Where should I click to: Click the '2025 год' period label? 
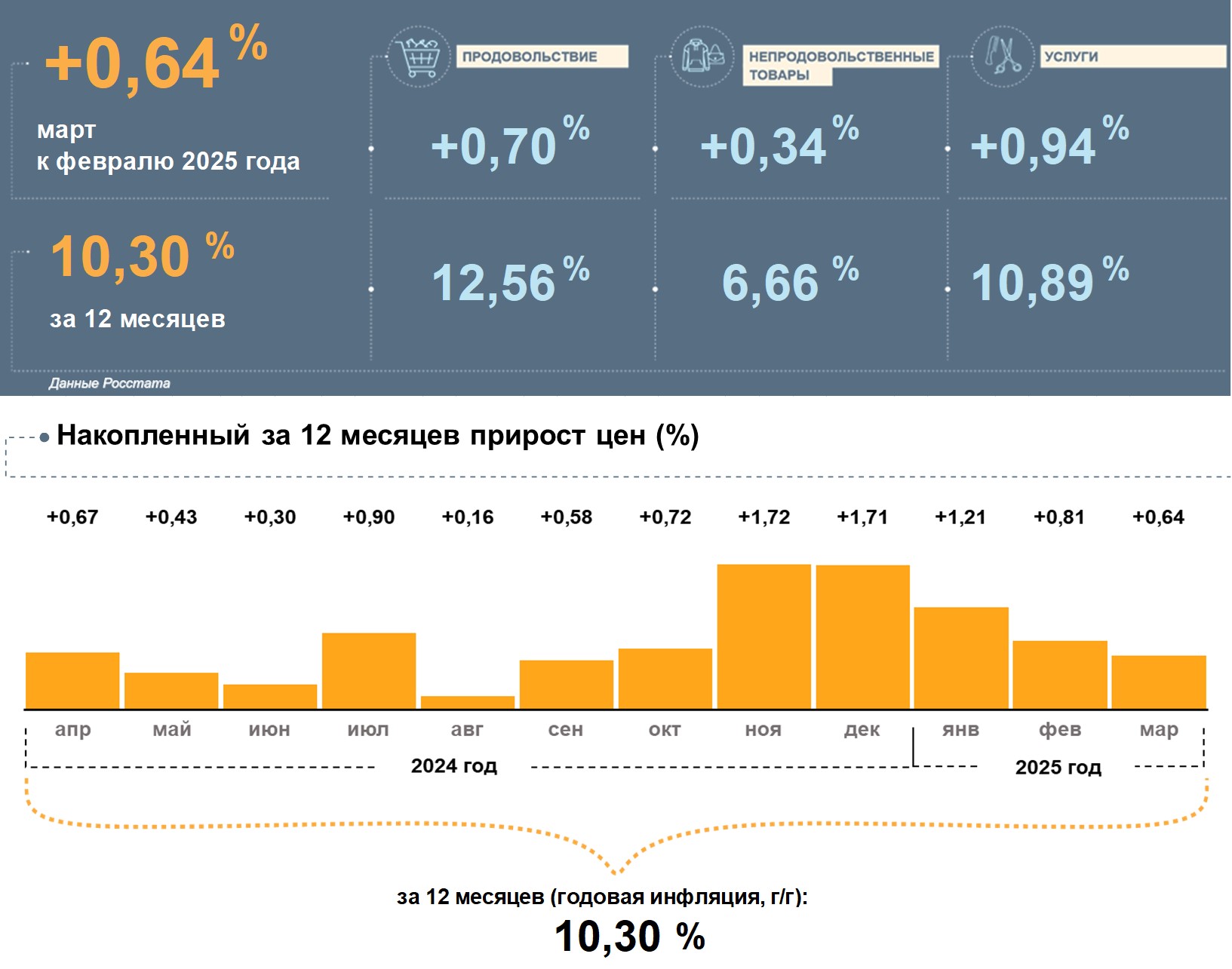[x=1058, y=768]
